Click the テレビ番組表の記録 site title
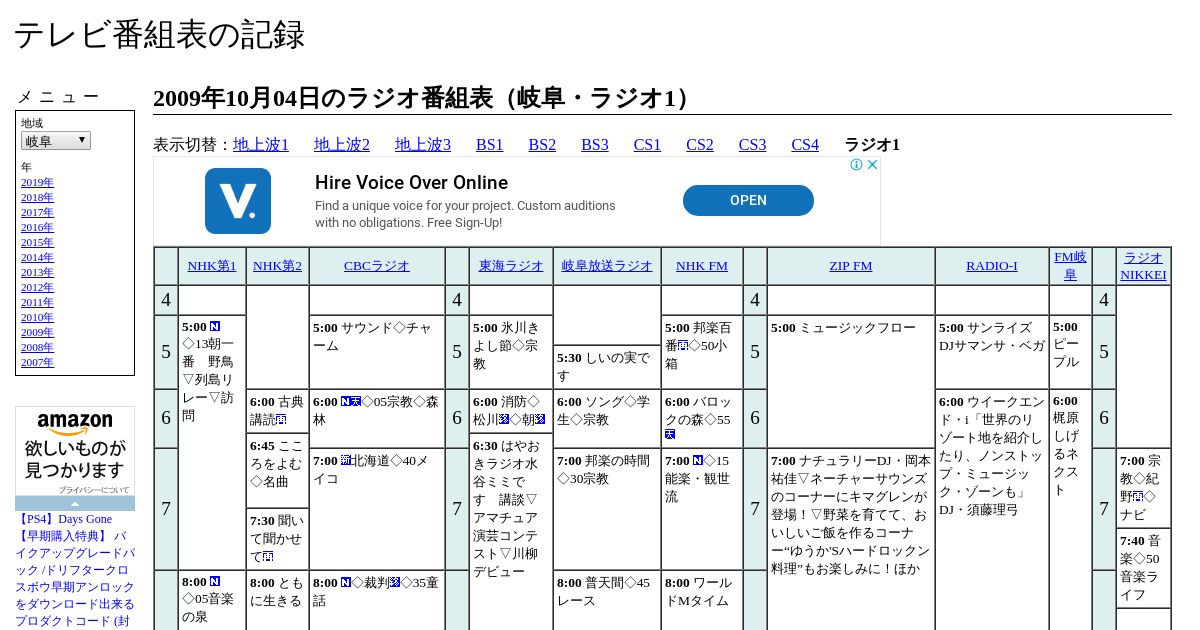This screenshot has height=630, width=1200. pyautogui.click(x=159, y=34)
